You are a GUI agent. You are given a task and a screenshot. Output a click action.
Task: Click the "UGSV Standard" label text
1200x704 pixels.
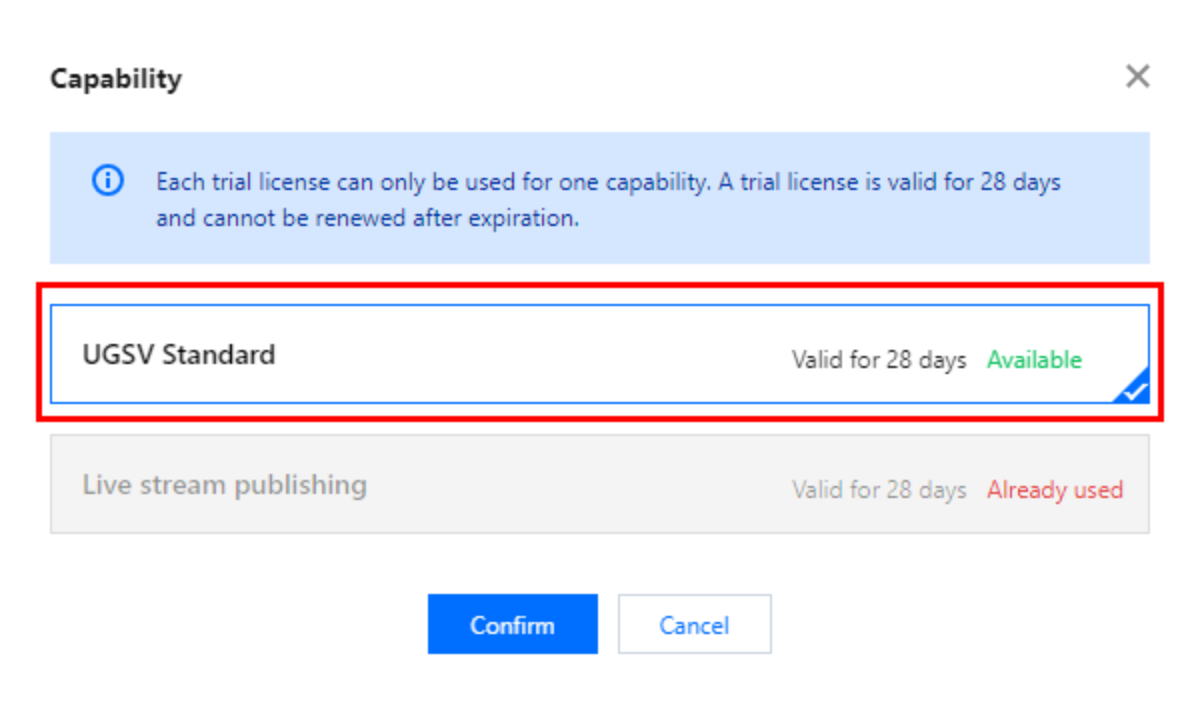click(x=178, y=354)
